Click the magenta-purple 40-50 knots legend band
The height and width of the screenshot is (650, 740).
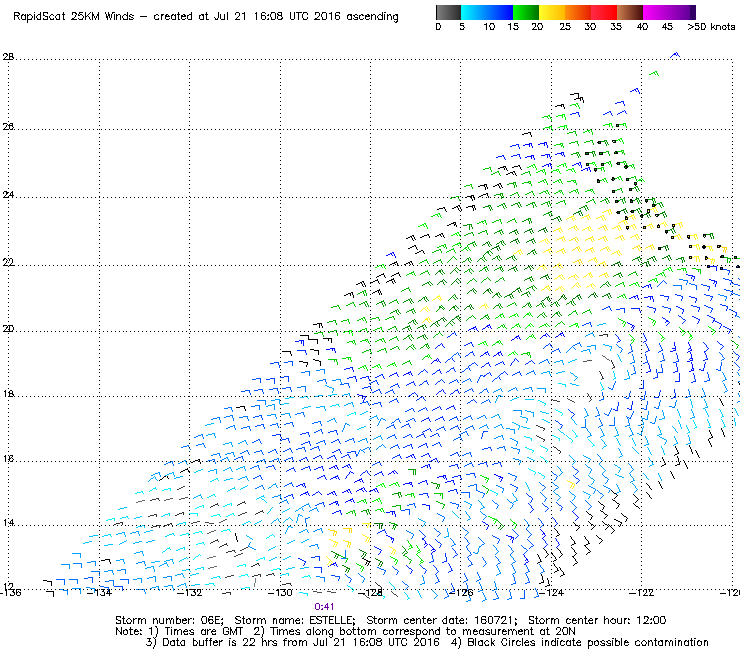[x=669, y=12]
